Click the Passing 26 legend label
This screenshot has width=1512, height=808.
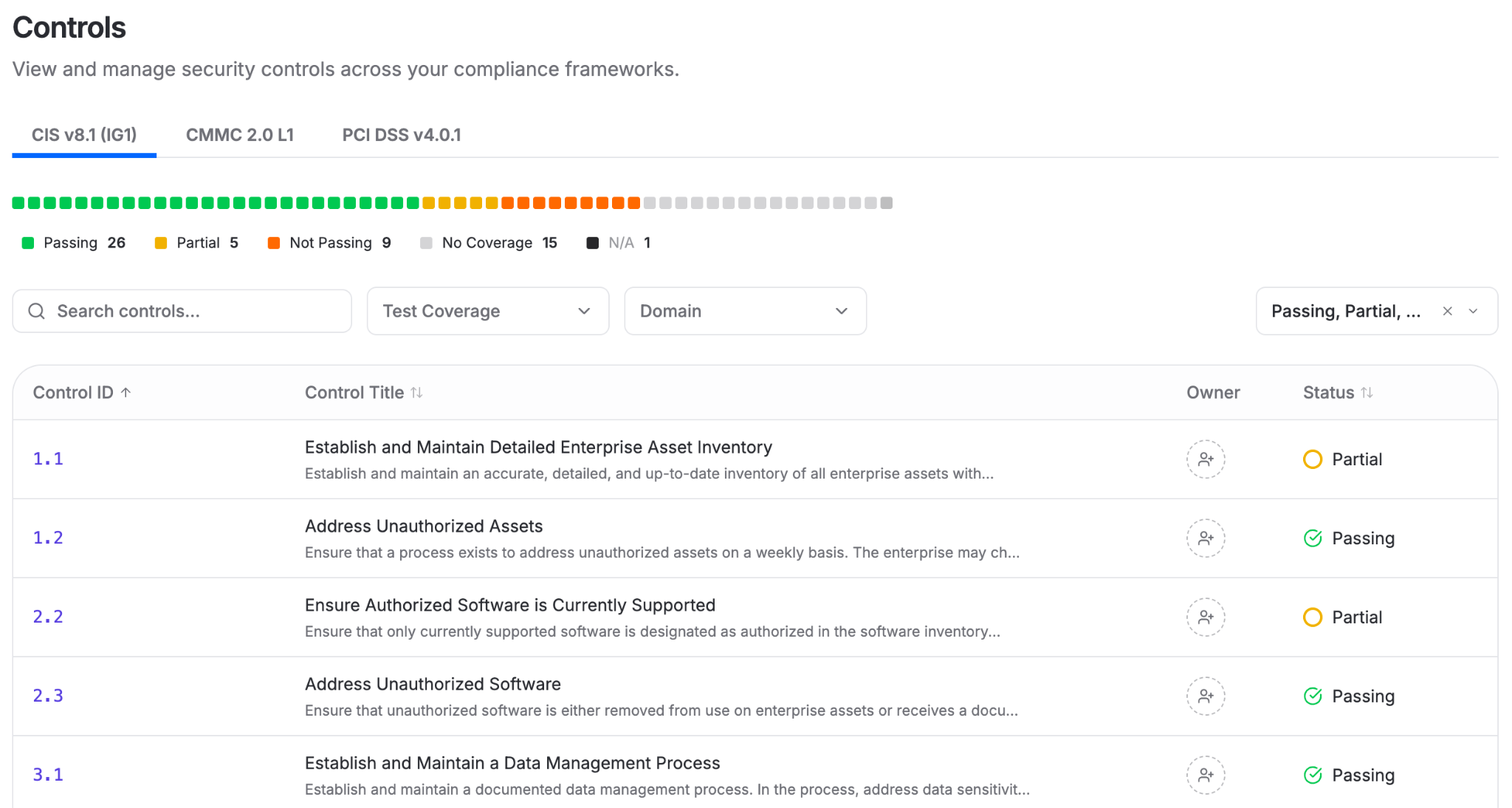point(84,243)
